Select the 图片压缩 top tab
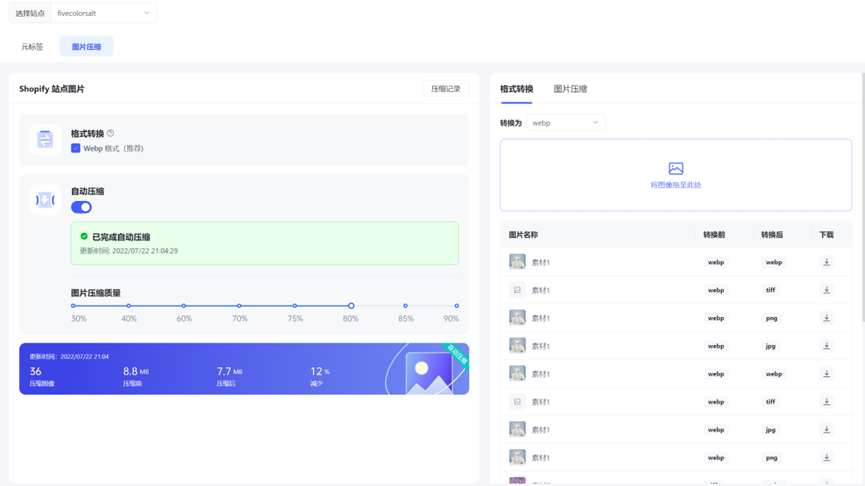The height and width of the screenshot is (486, 865). (86, 46)
